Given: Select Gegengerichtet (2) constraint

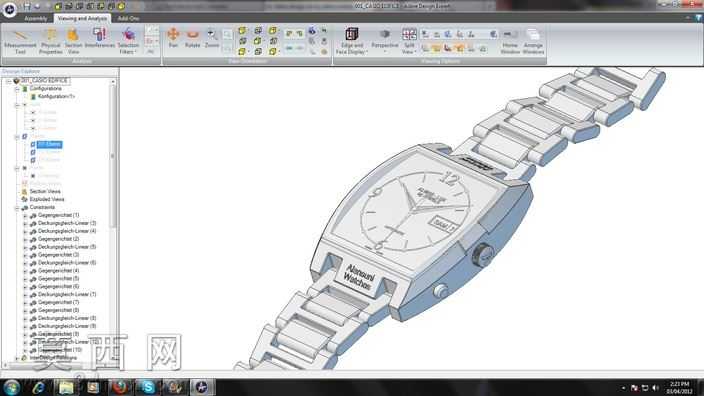Looking at the screenshot, I should [58, 239].
